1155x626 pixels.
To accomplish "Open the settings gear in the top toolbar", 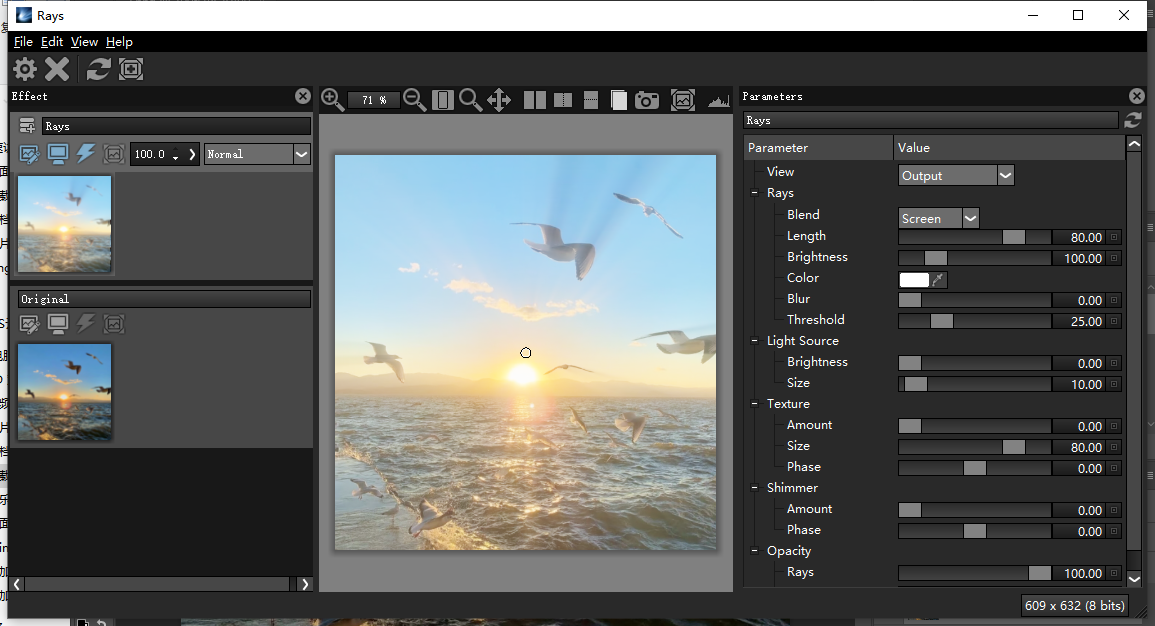I will pyautogui.click(x=24, y=69).
